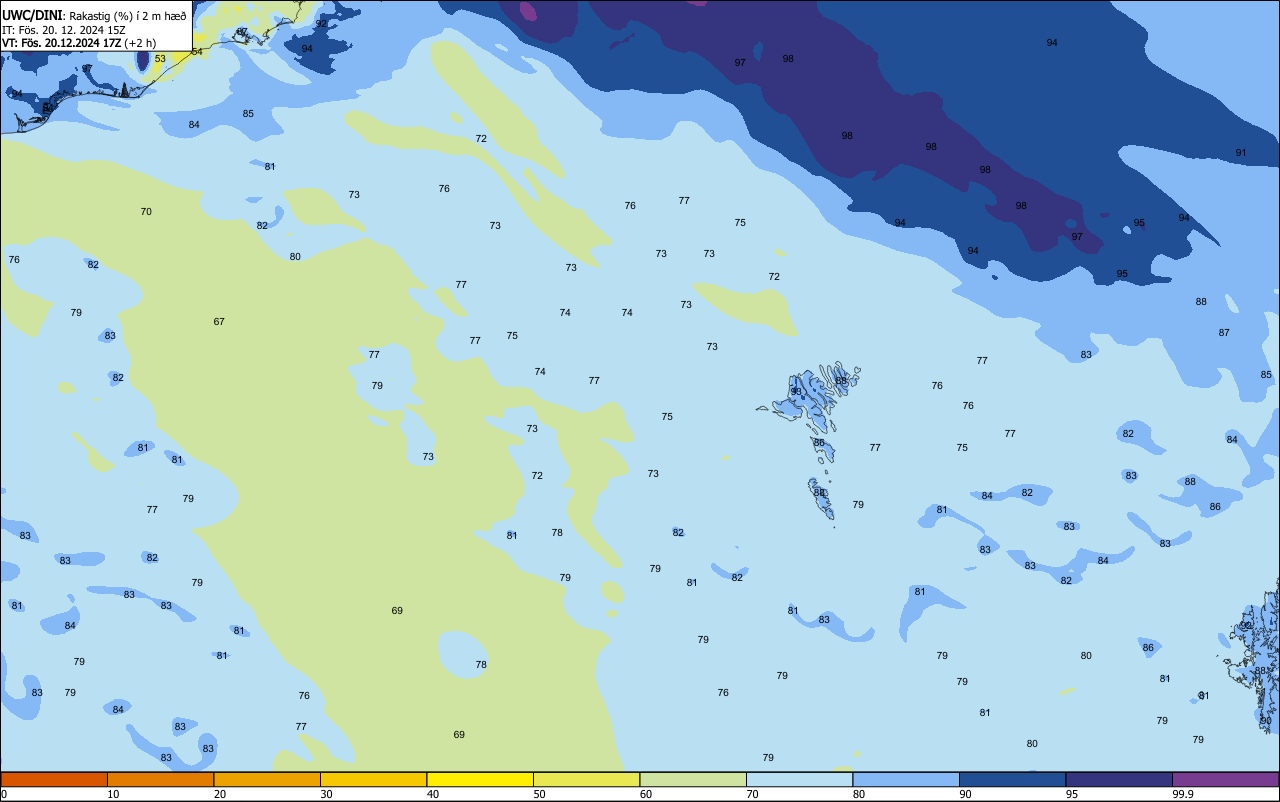This screenshot has width=1280, height=802.
Task: Click the legend tick label '20'
Action: [x=220, y=794]
